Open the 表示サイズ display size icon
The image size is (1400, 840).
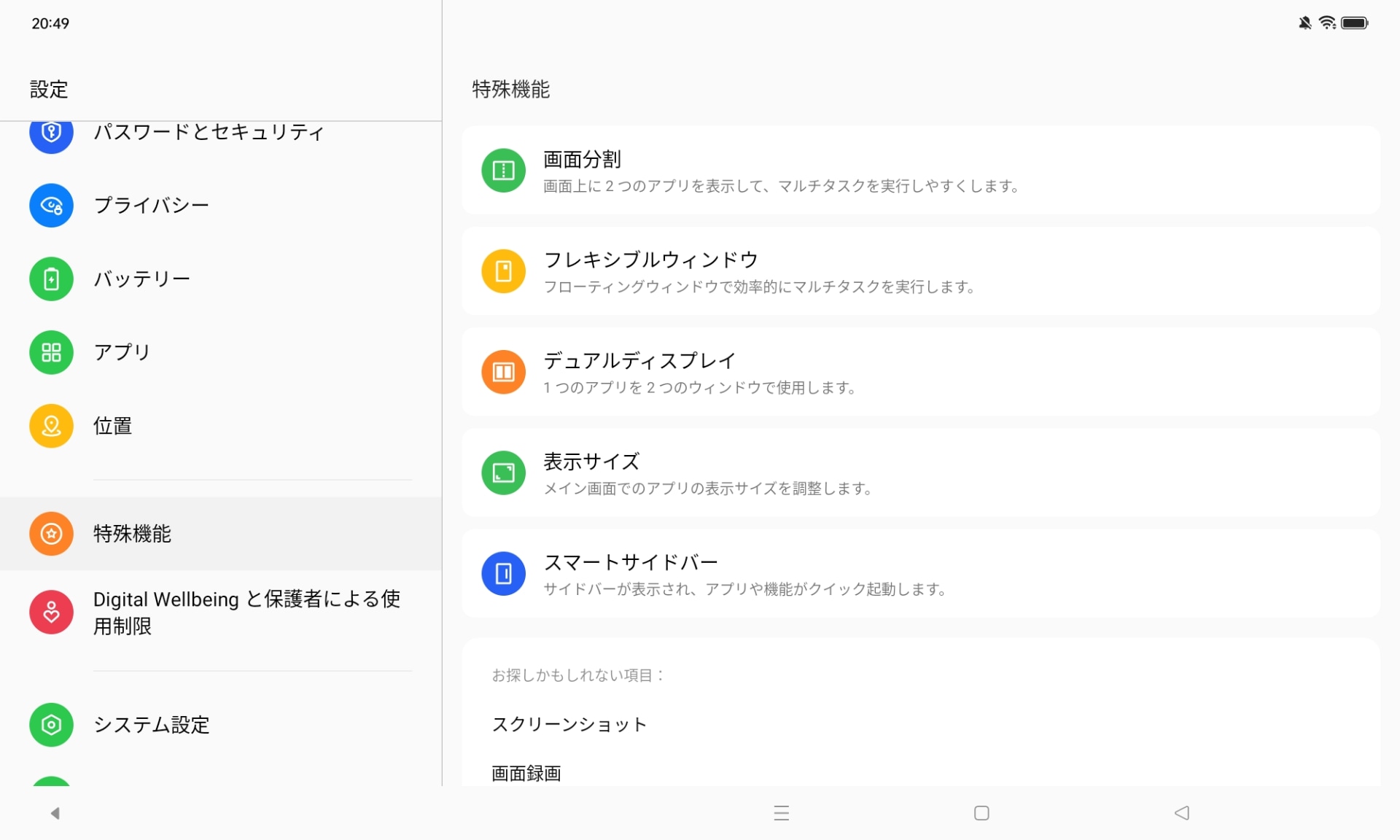click(x=503, y=472)
